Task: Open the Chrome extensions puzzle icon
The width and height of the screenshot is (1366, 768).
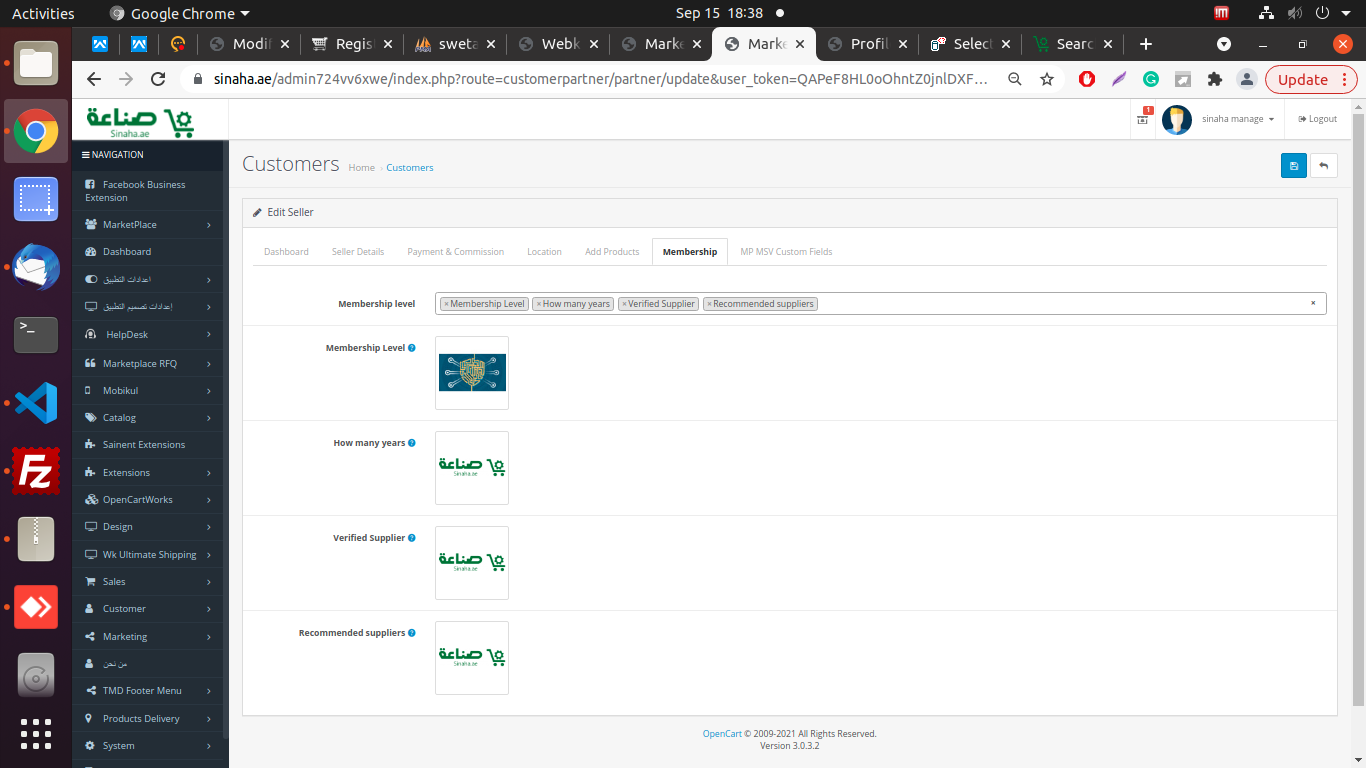Action: click(x=1215, y=79)
